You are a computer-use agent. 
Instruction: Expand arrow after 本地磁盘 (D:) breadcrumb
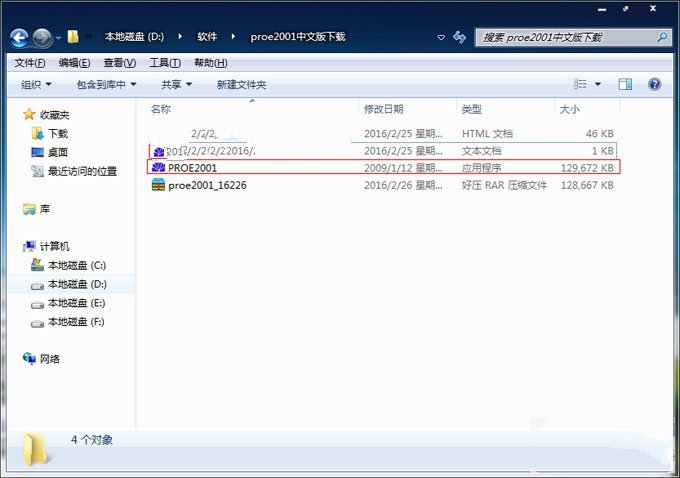point(180,37)
